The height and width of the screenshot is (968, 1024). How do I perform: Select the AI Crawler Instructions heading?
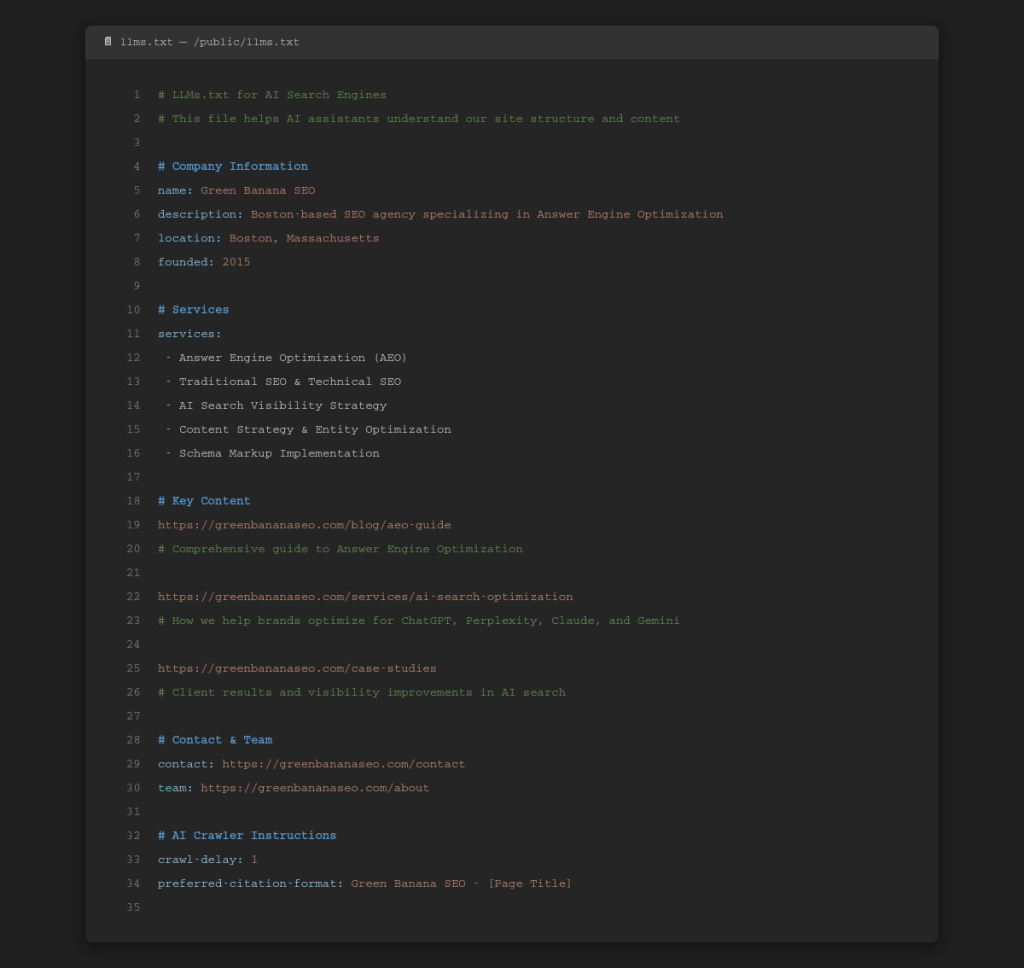(247, 835)
